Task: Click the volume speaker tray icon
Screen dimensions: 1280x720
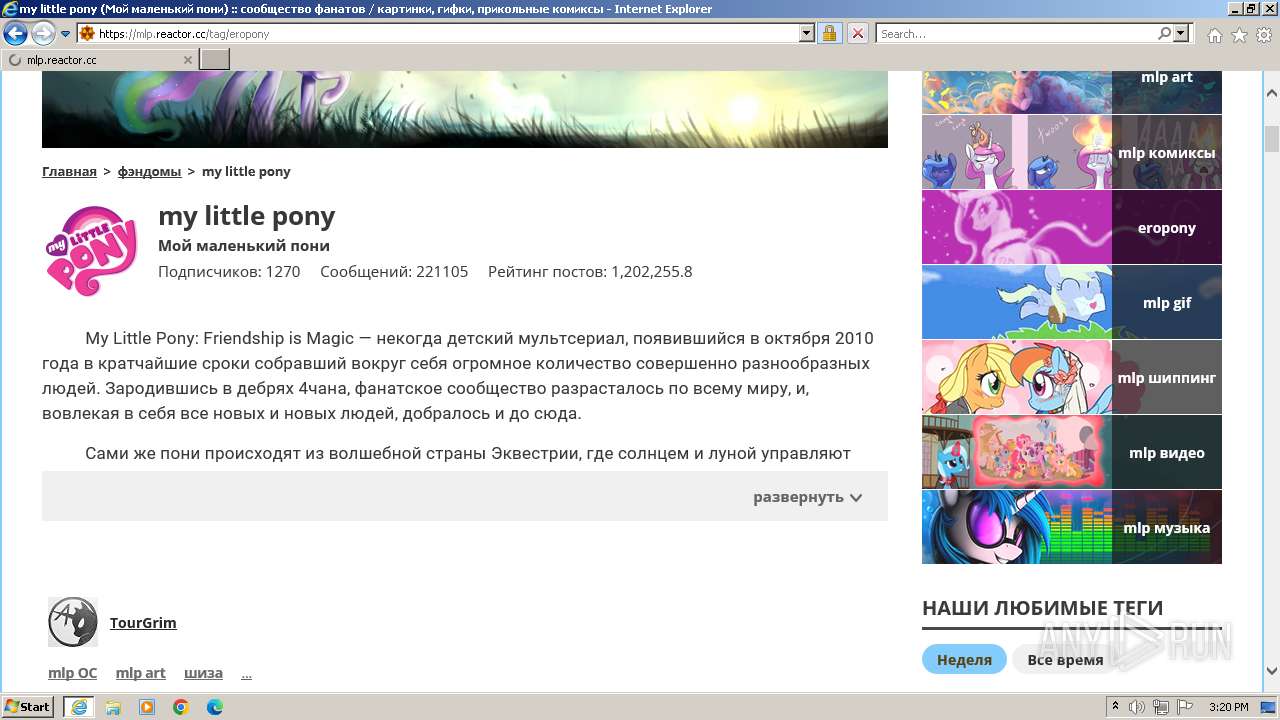Action: tap(1137, 706)
